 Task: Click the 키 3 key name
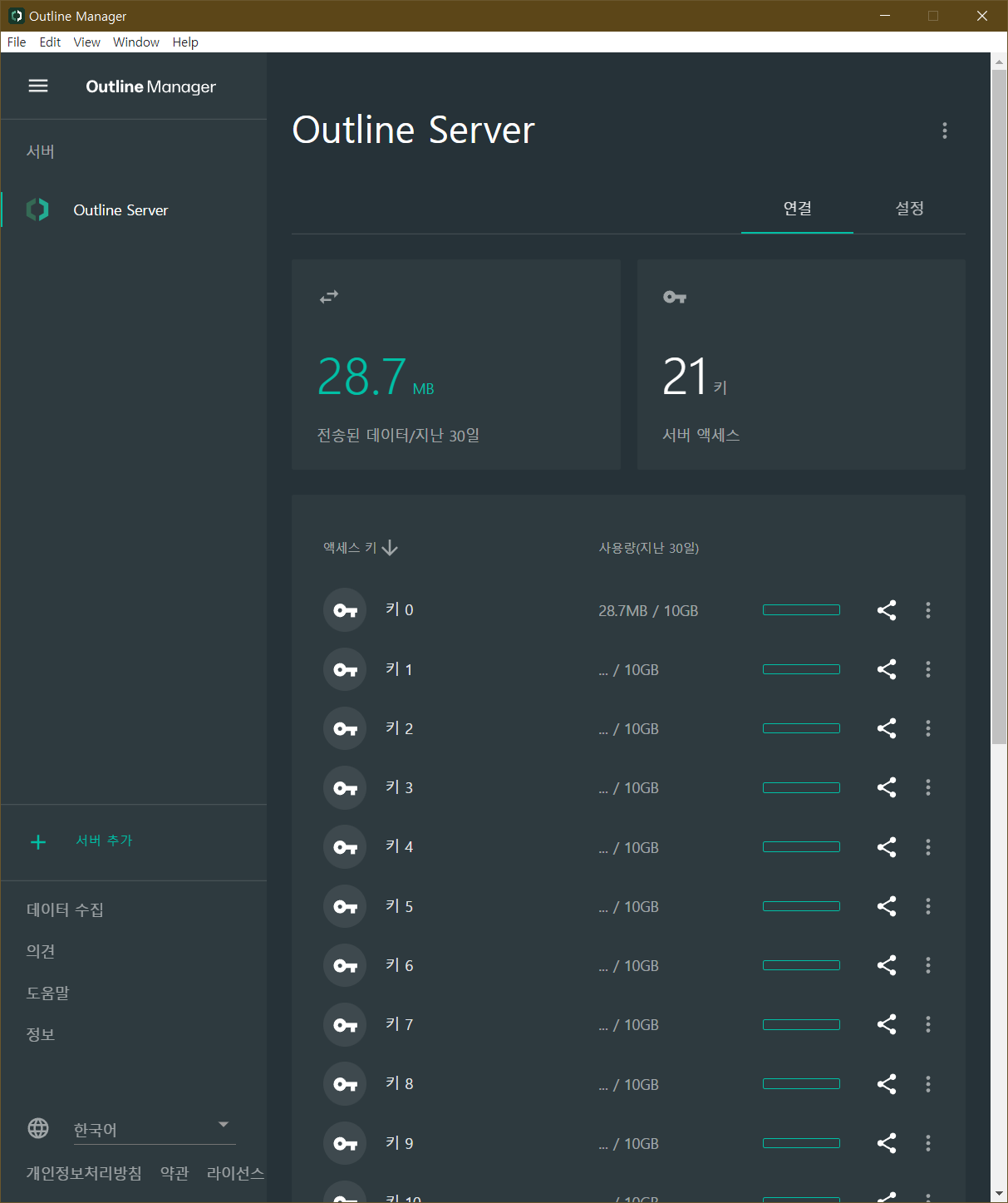tap(399, 787)
